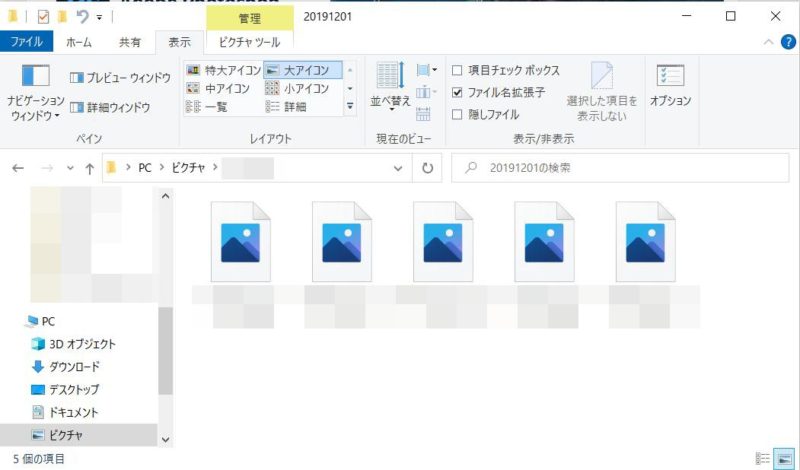This screenshot has width=800, height=470.
Task: Click Hide selected items (選択した項目を表示しない)
Action: [x=602, y=92]
